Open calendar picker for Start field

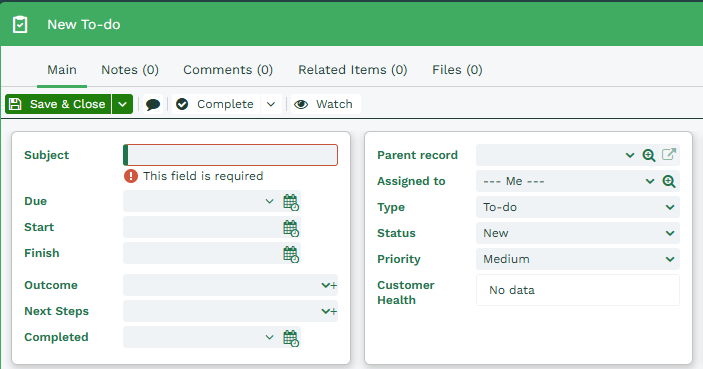pyautogui.click(x=291, y=228)
